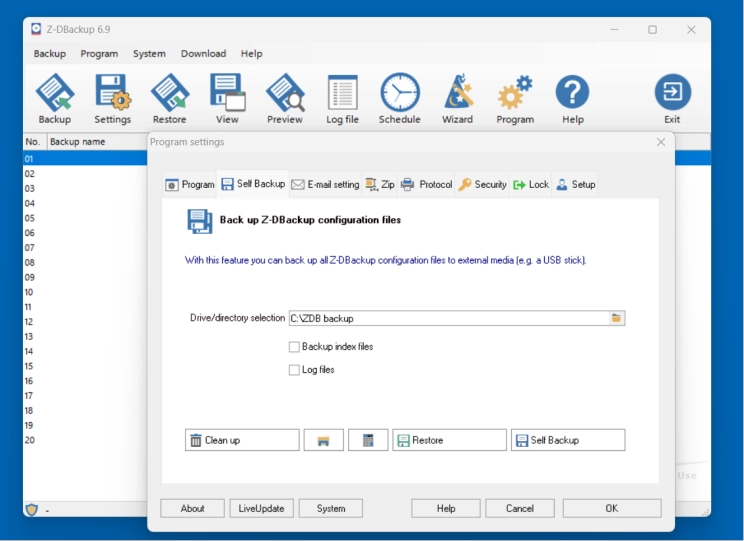Click the No. column header
This screenshot has width=744, height=541.
35,142
